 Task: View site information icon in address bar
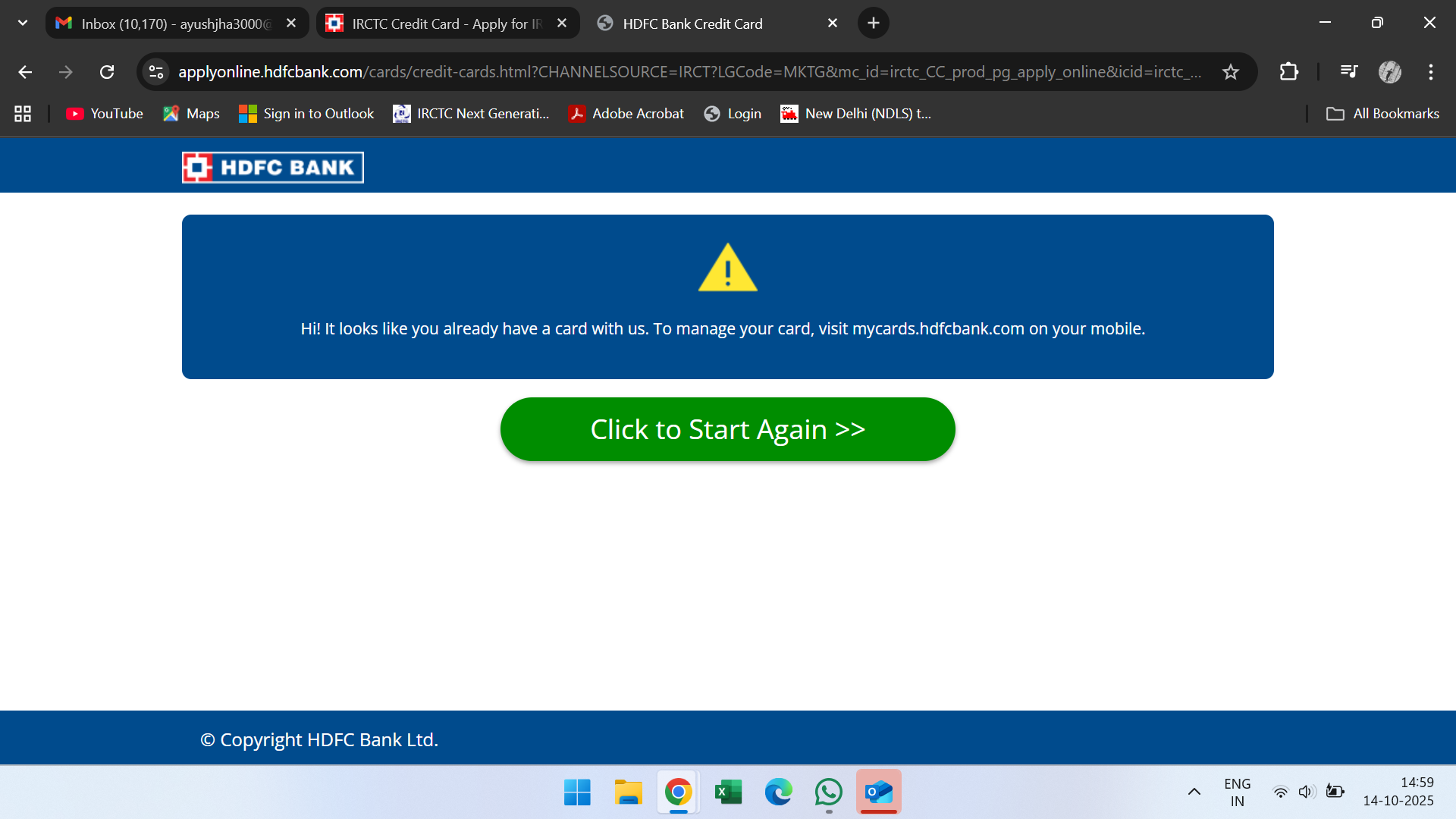click(156, 72)
